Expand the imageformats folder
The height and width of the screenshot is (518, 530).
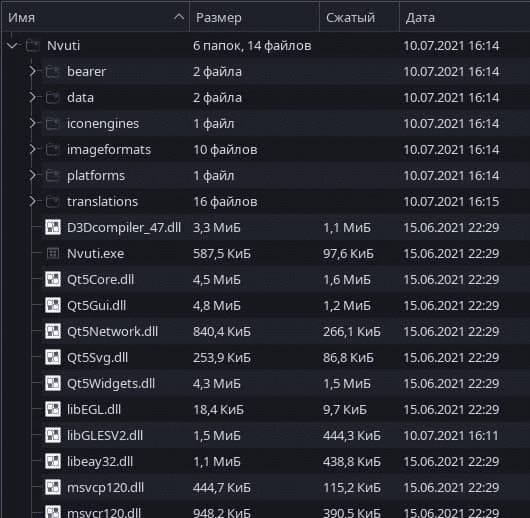32,149
